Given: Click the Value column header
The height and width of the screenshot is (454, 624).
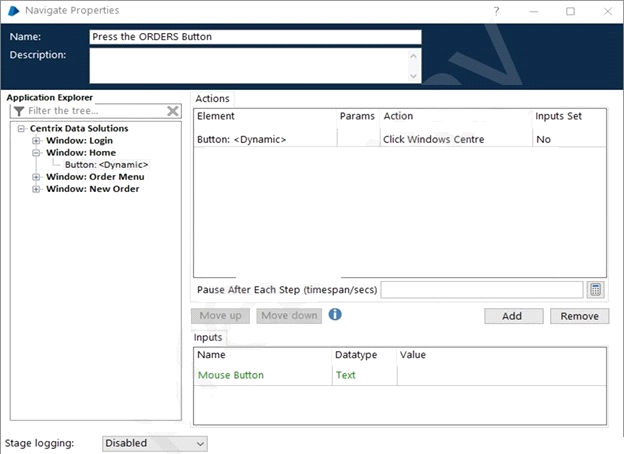Looking at the screenshot, I should (x=501, y=355).
